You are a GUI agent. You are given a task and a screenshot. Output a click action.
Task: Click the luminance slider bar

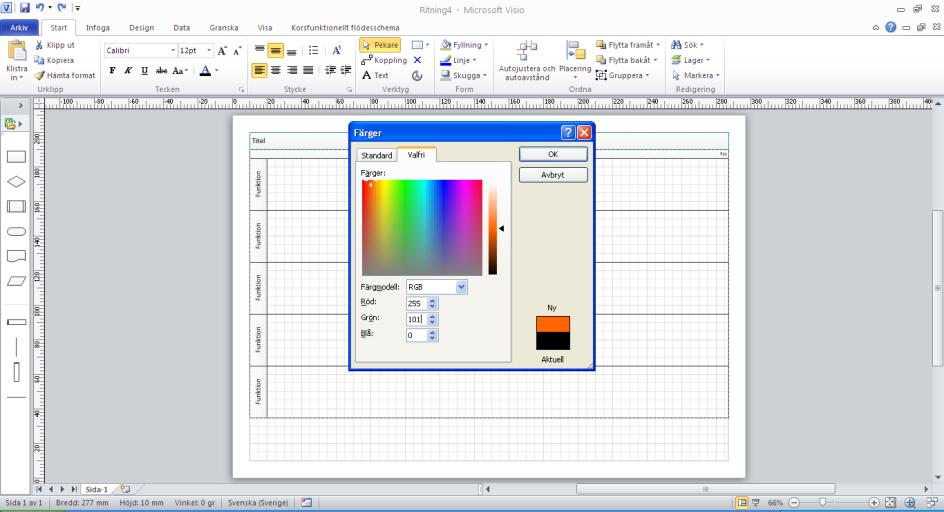click(x=492, y=228)
